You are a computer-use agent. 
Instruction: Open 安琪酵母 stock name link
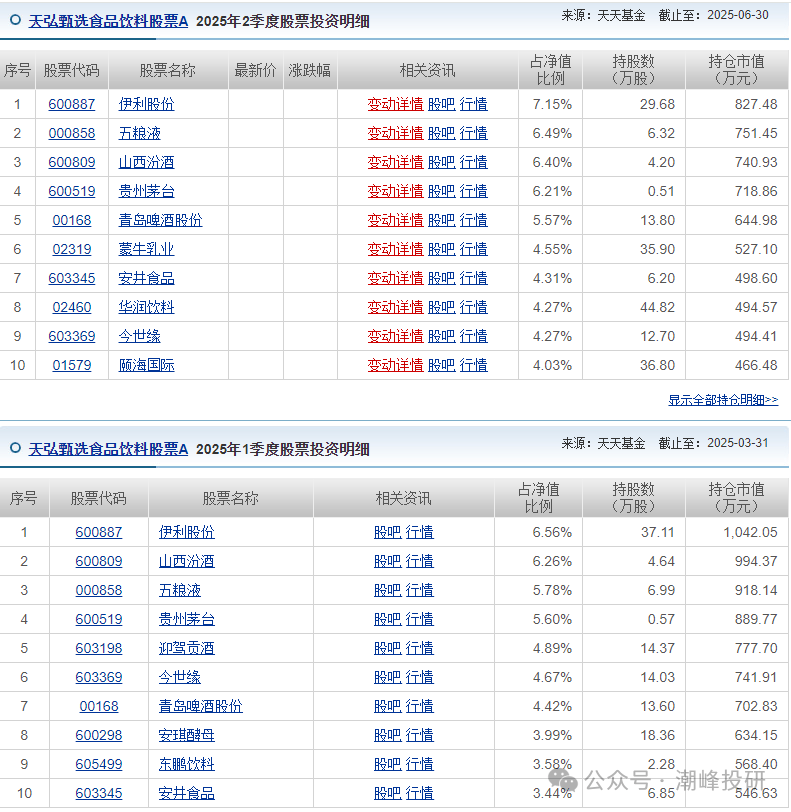click(x=186, y=735)
